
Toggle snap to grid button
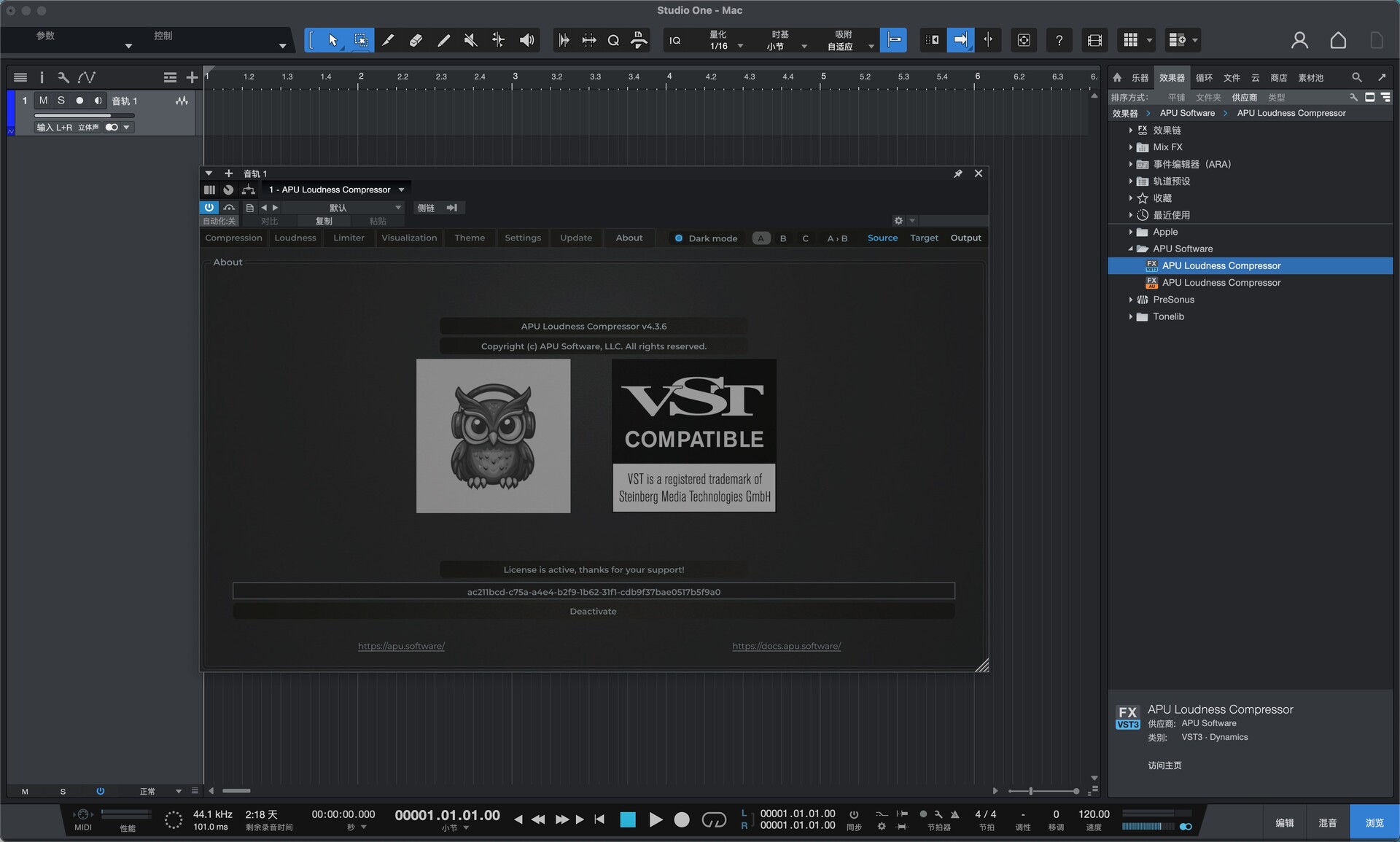894,40
